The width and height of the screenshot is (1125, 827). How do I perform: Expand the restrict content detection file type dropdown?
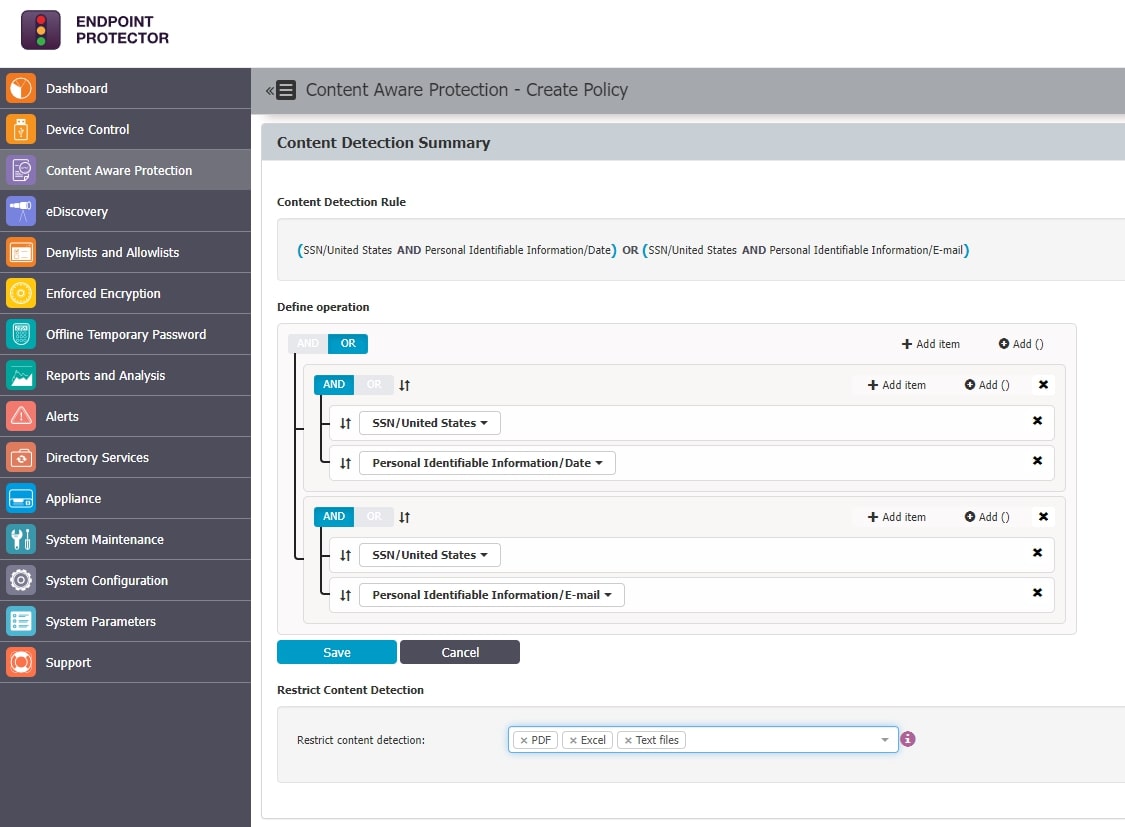click(884, 739)
